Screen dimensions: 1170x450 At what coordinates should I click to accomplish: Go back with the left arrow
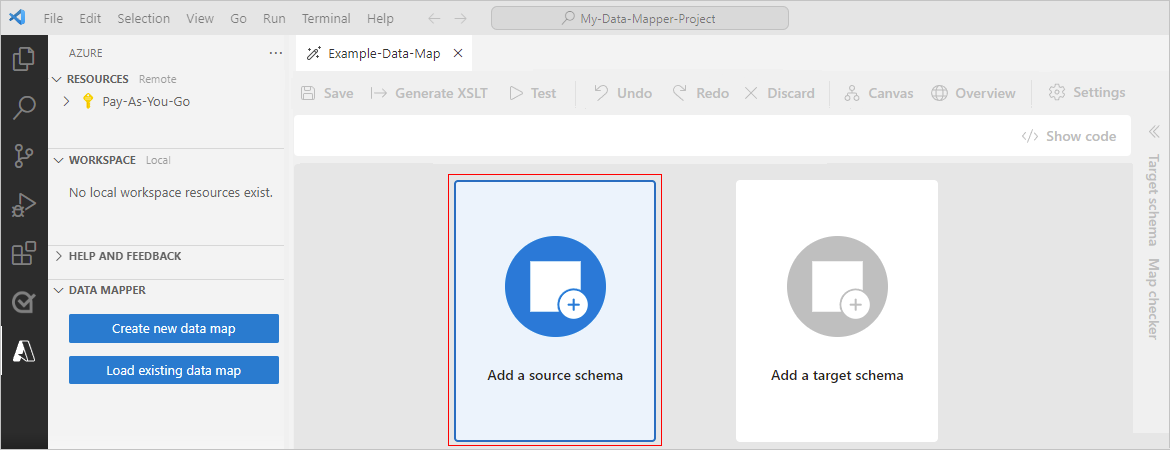click(x=434, y=18)
